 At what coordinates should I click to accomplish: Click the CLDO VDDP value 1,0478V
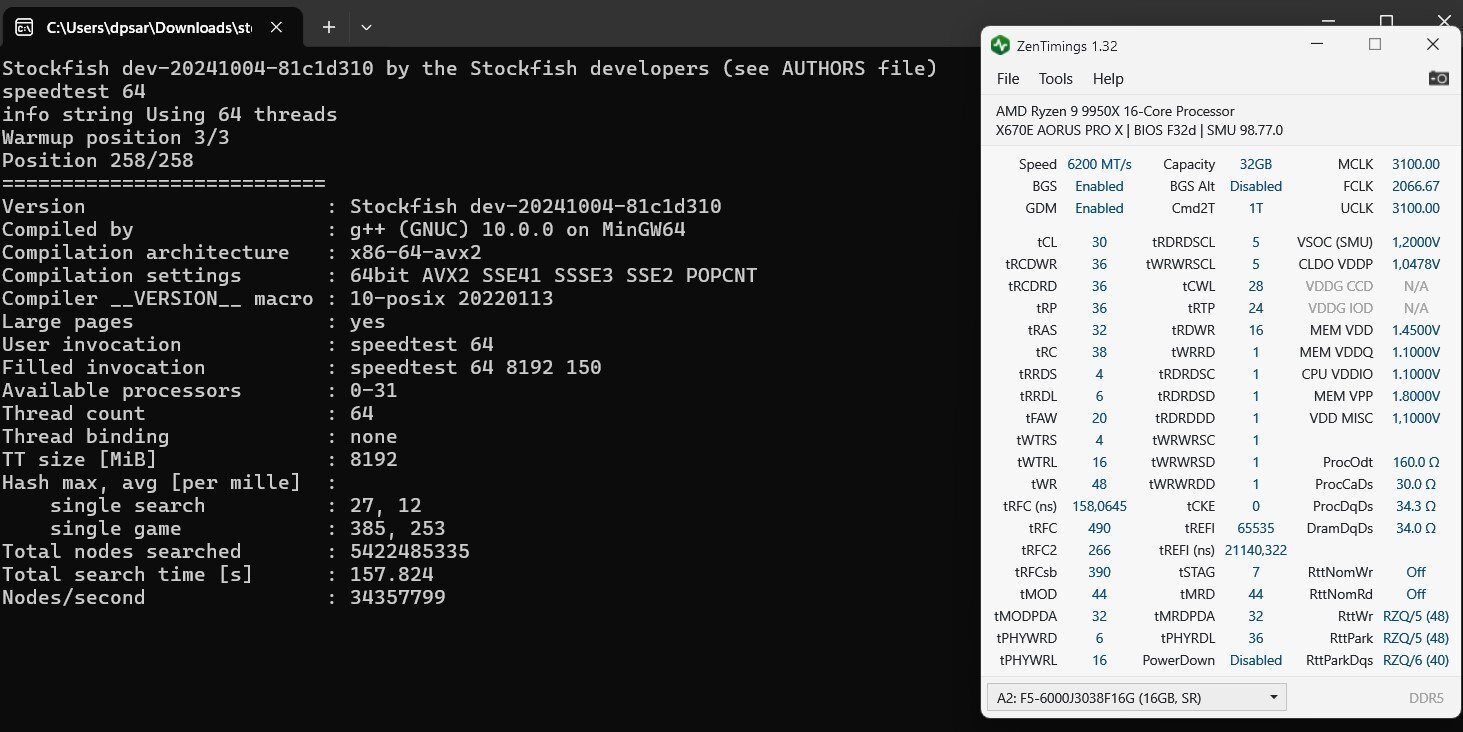pyautogui.click(x=1415, y=264)
